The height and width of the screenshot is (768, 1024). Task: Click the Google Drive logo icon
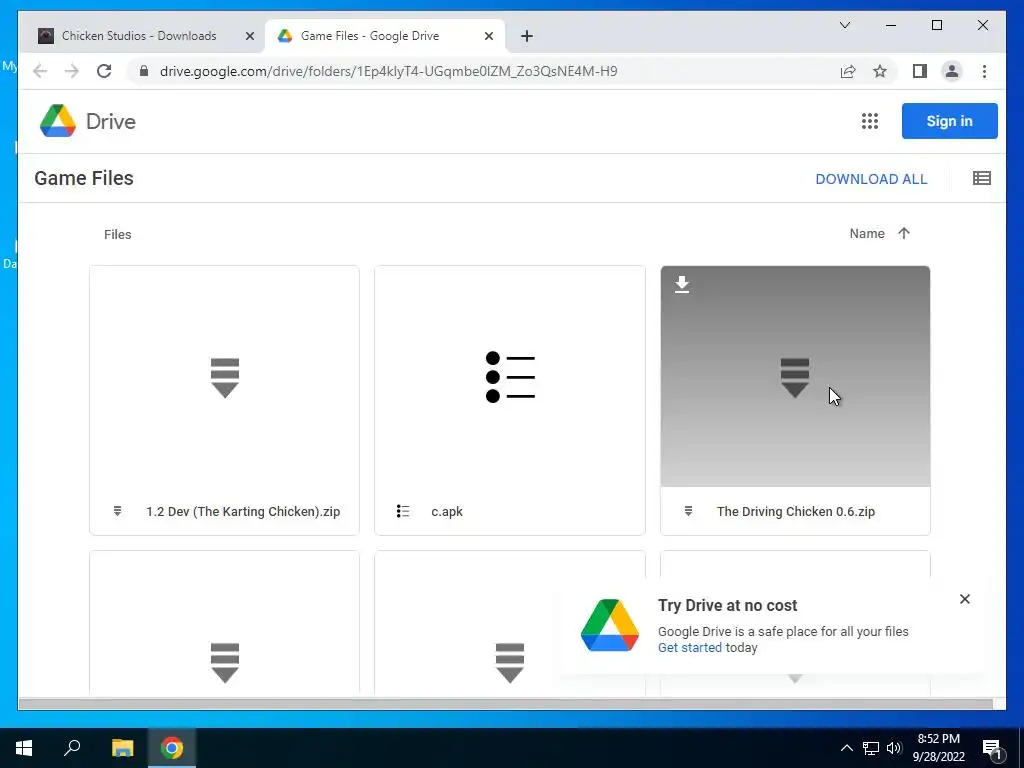[x=58, y=121]
